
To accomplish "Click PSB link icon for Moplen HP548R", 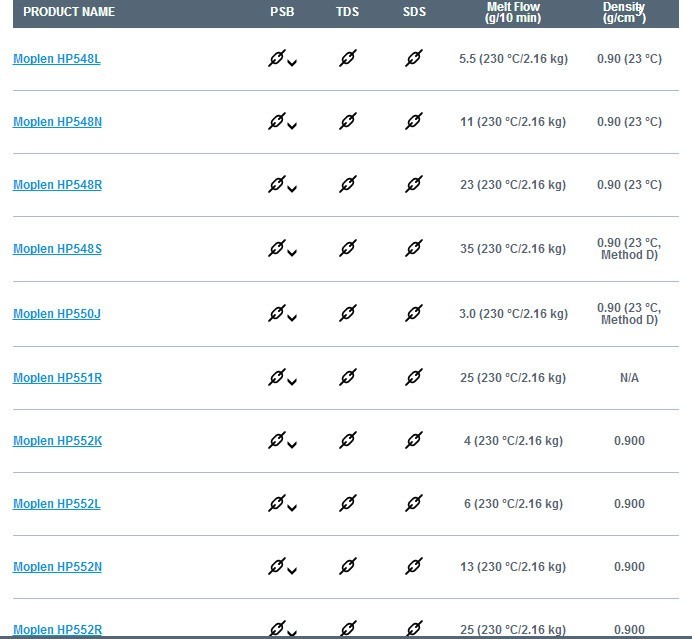I will tap(277, 184).
